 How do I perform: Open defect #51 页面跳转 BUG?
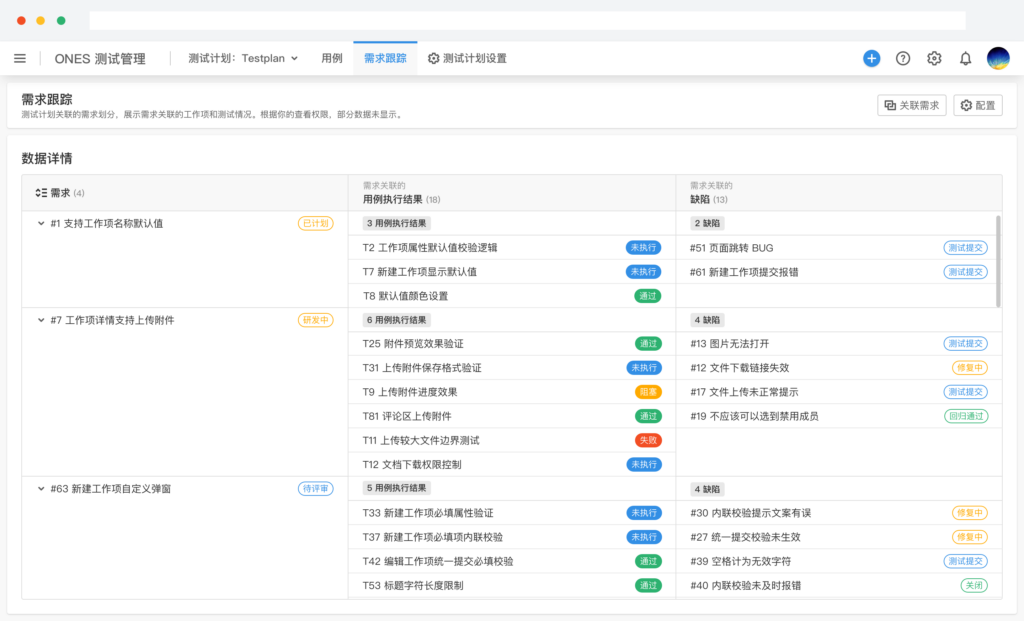coord(731,247)
